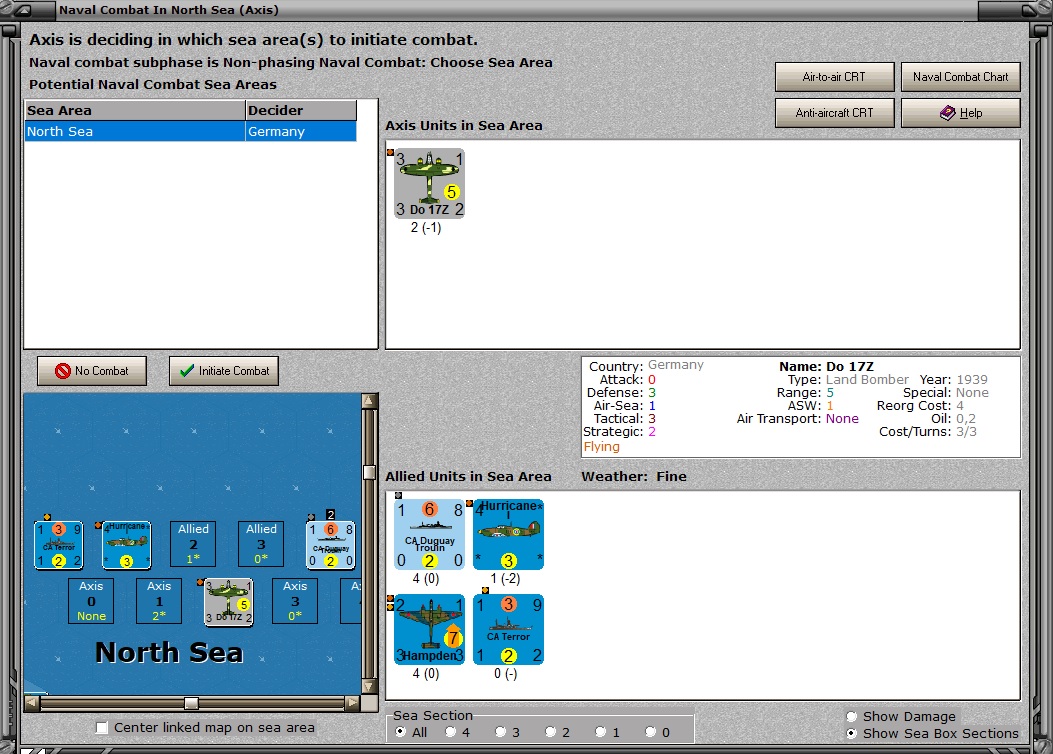This screenshot has width=1053, height=754.
Task: Click the 4 (0) value under Hampden
Action: [x=426, y=674]
